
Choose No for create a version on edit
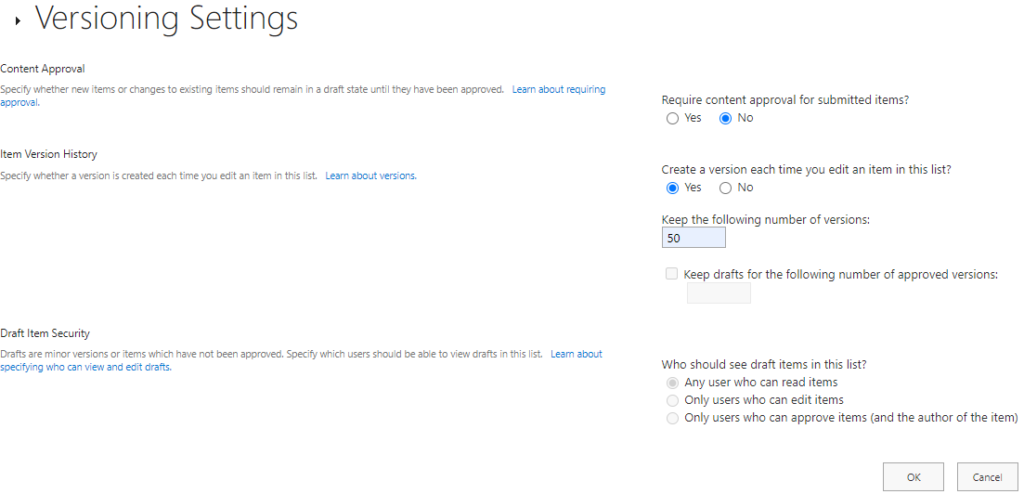pyautogui.click(x=726, y=188)
